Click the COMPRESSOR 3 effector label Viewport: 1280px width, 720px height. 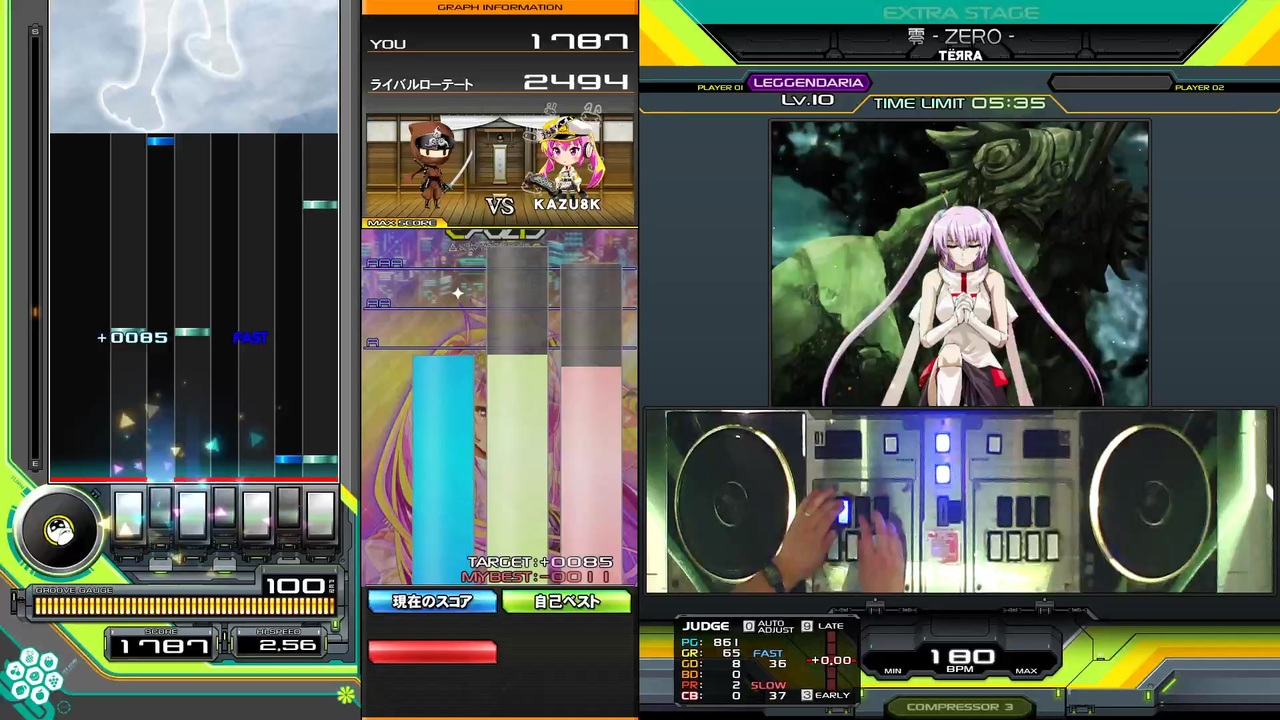click(959, 707)
